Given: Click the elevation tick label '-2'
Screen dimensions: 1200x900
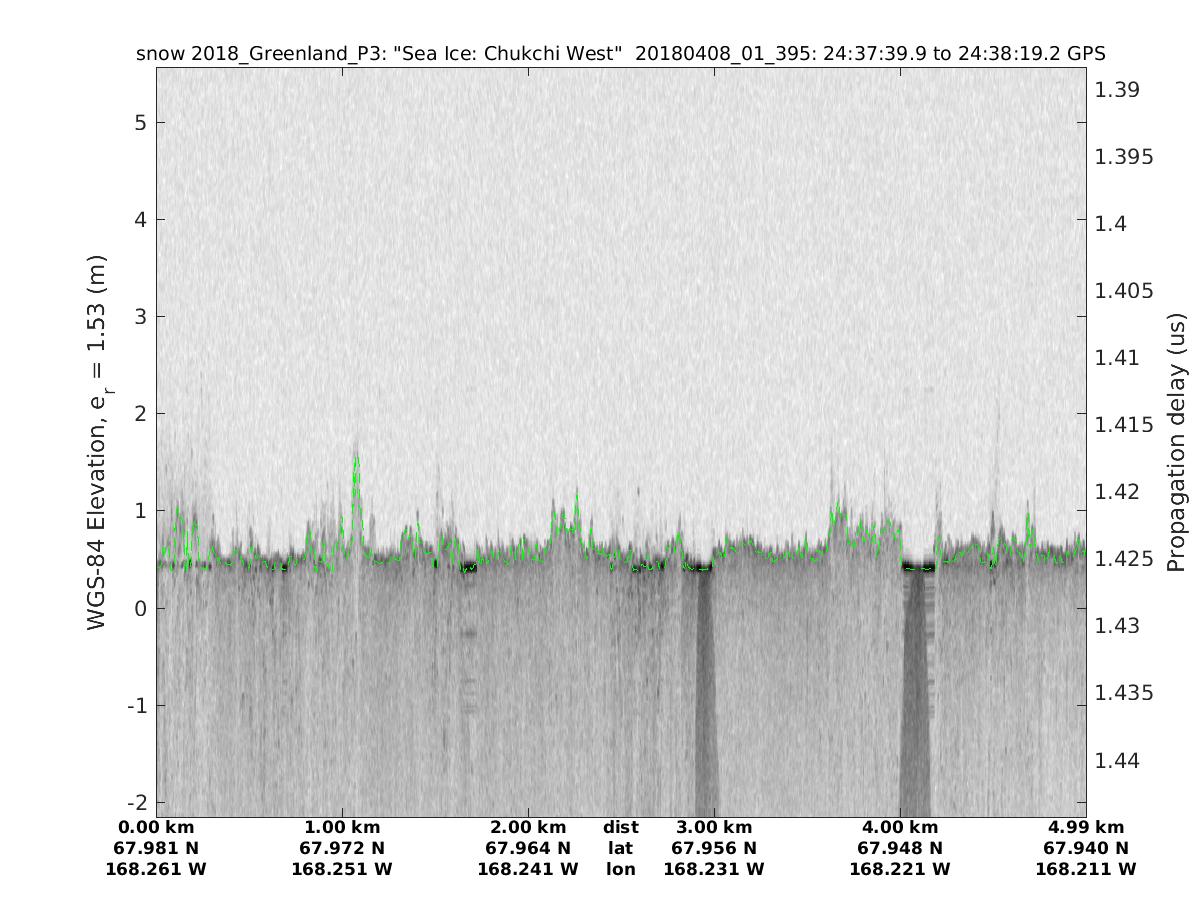Looking at the screenshot, I should [x=137, y=803].
